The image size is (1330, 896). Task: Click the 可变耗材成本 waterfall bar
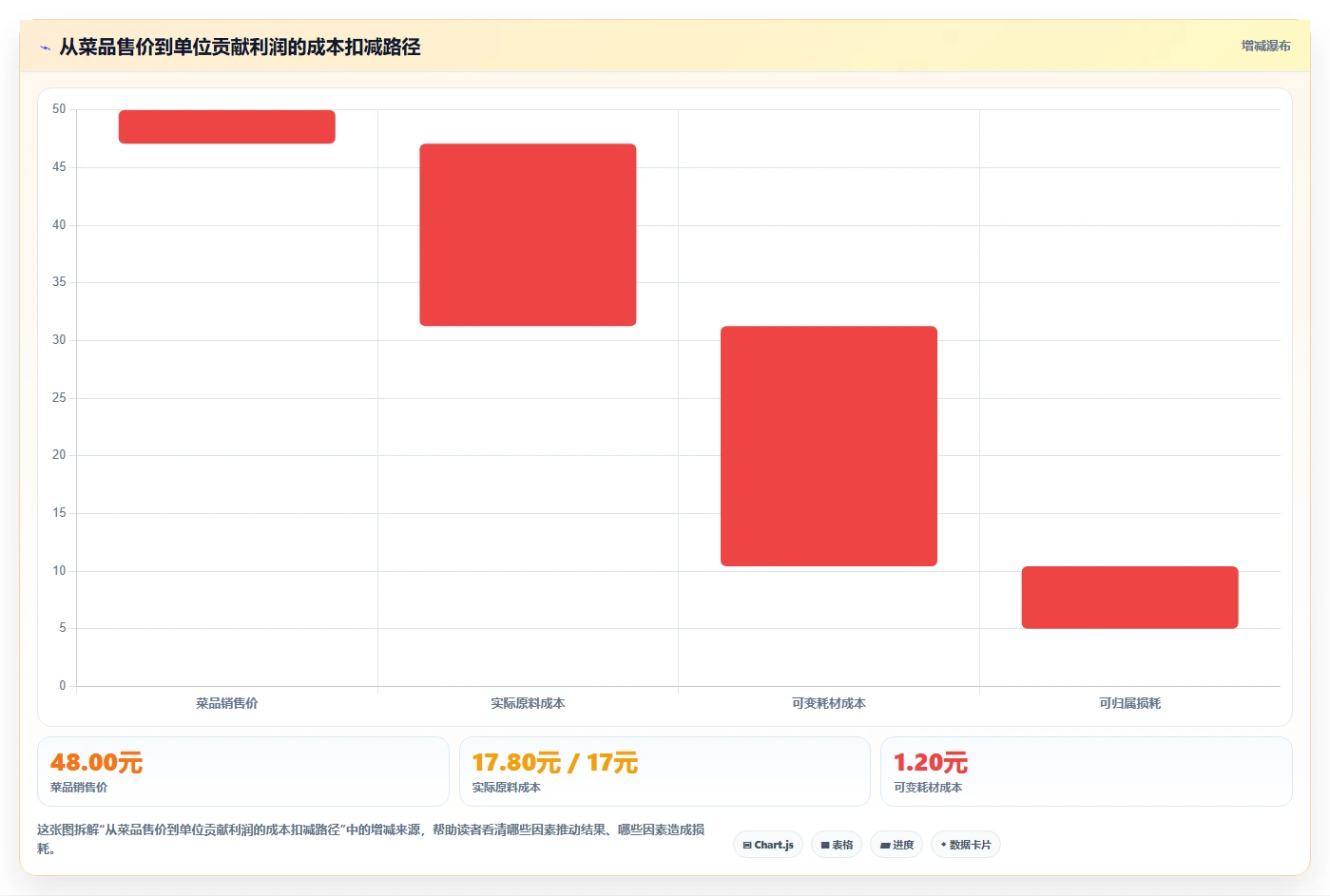(829, 446)
